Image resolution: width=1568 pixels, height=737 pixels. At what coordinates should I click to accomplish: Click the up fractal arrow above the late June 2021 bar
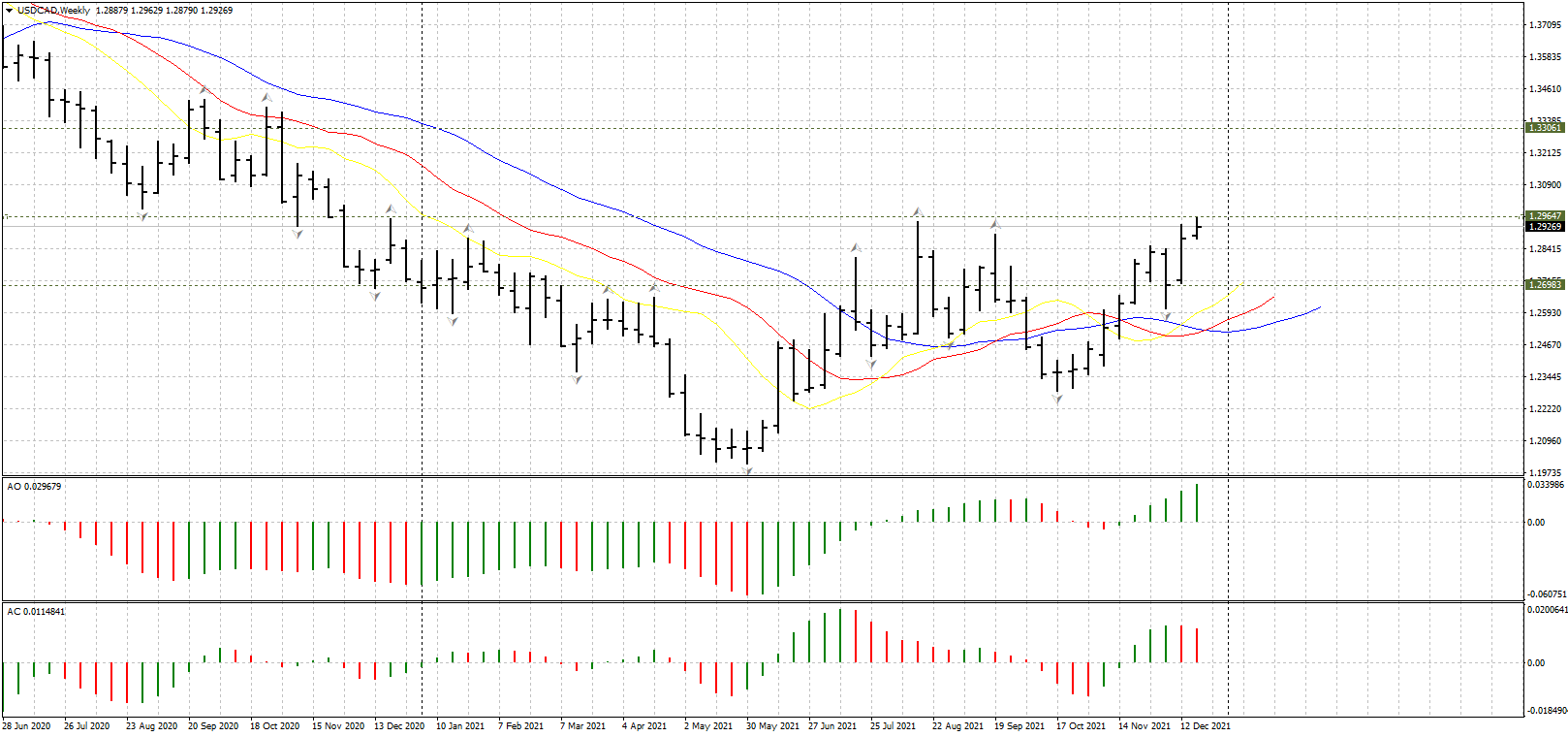pyautogui.click(x=856, y=247)
